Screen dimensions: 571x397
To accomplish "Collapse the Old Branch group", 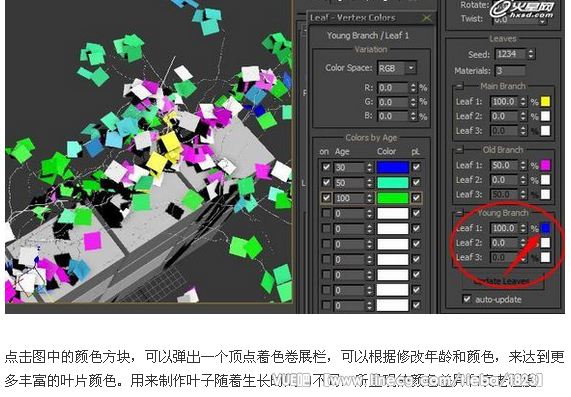I will [x=460, y=150].
